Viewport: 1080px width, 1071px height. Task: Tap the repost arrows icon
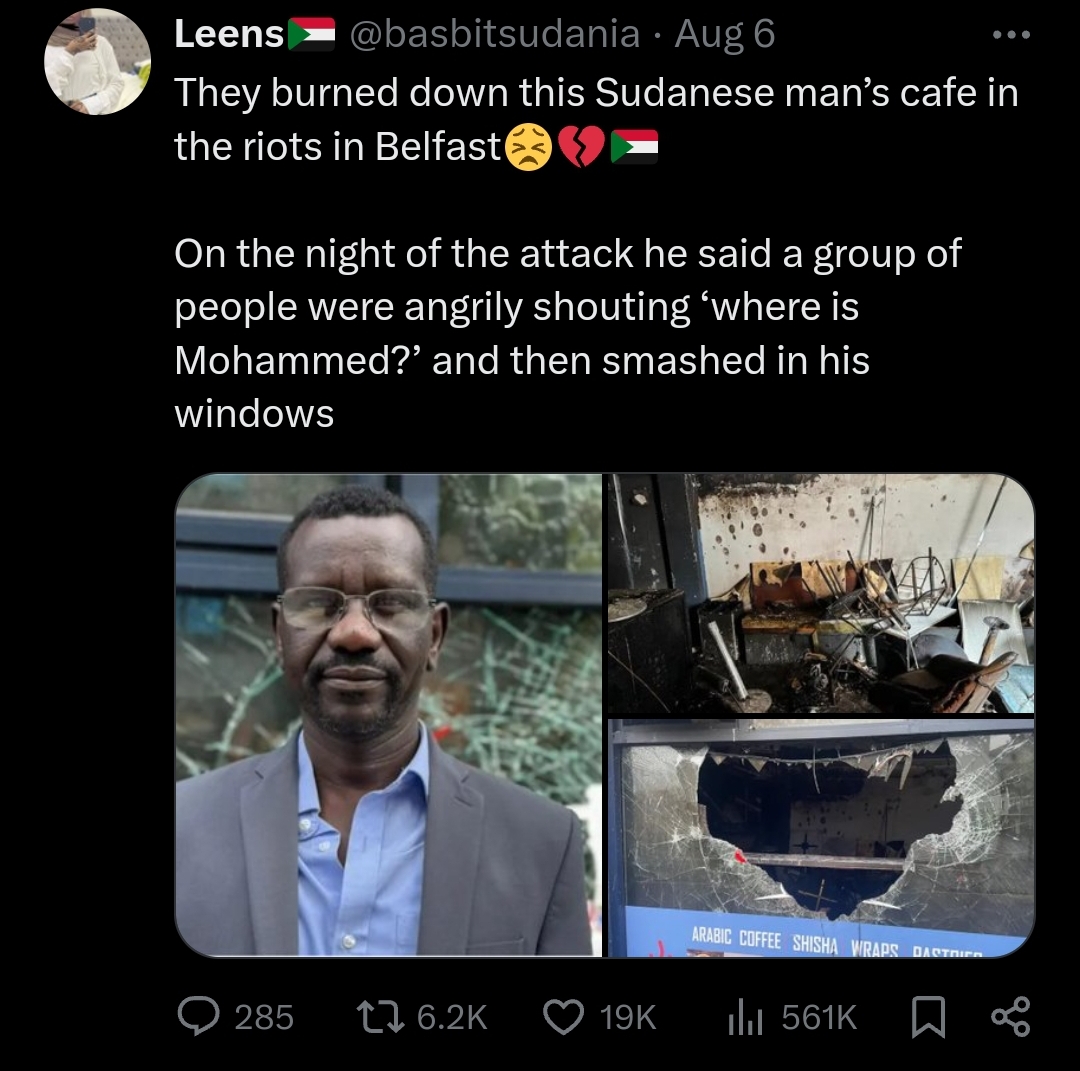pos(380,1017)
